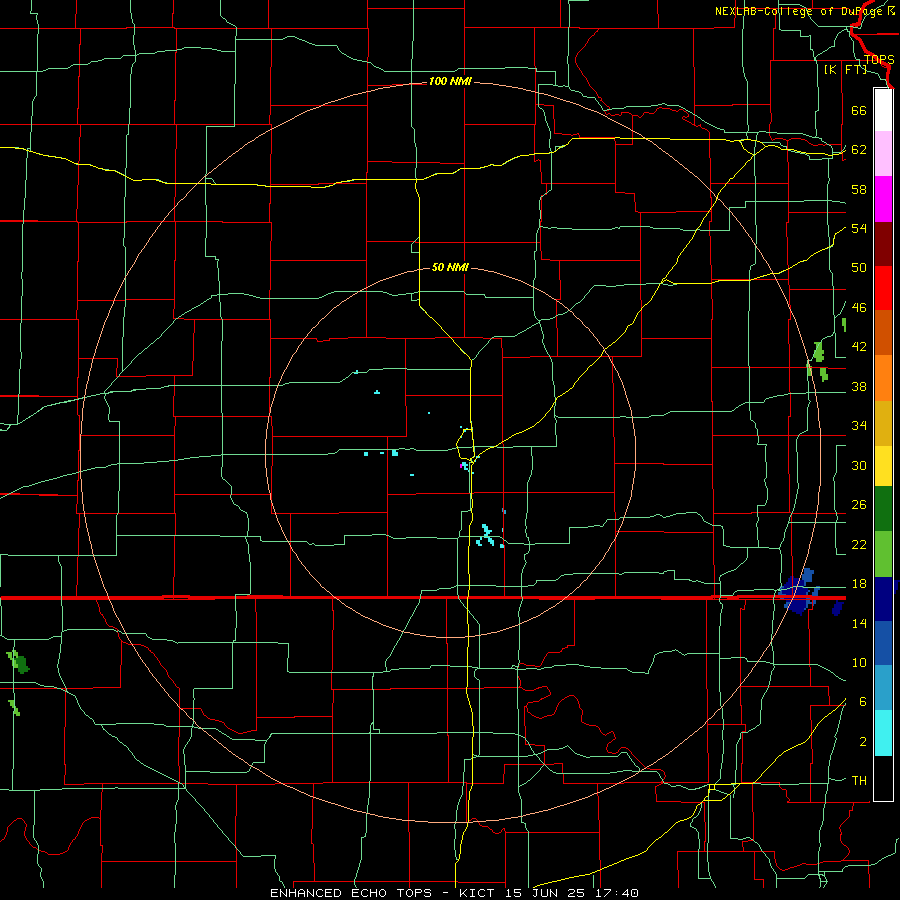Image resolution: width=900 pixels, height=900 pixels.
Task: Click the '66' scale label
Action: [859, 110]
